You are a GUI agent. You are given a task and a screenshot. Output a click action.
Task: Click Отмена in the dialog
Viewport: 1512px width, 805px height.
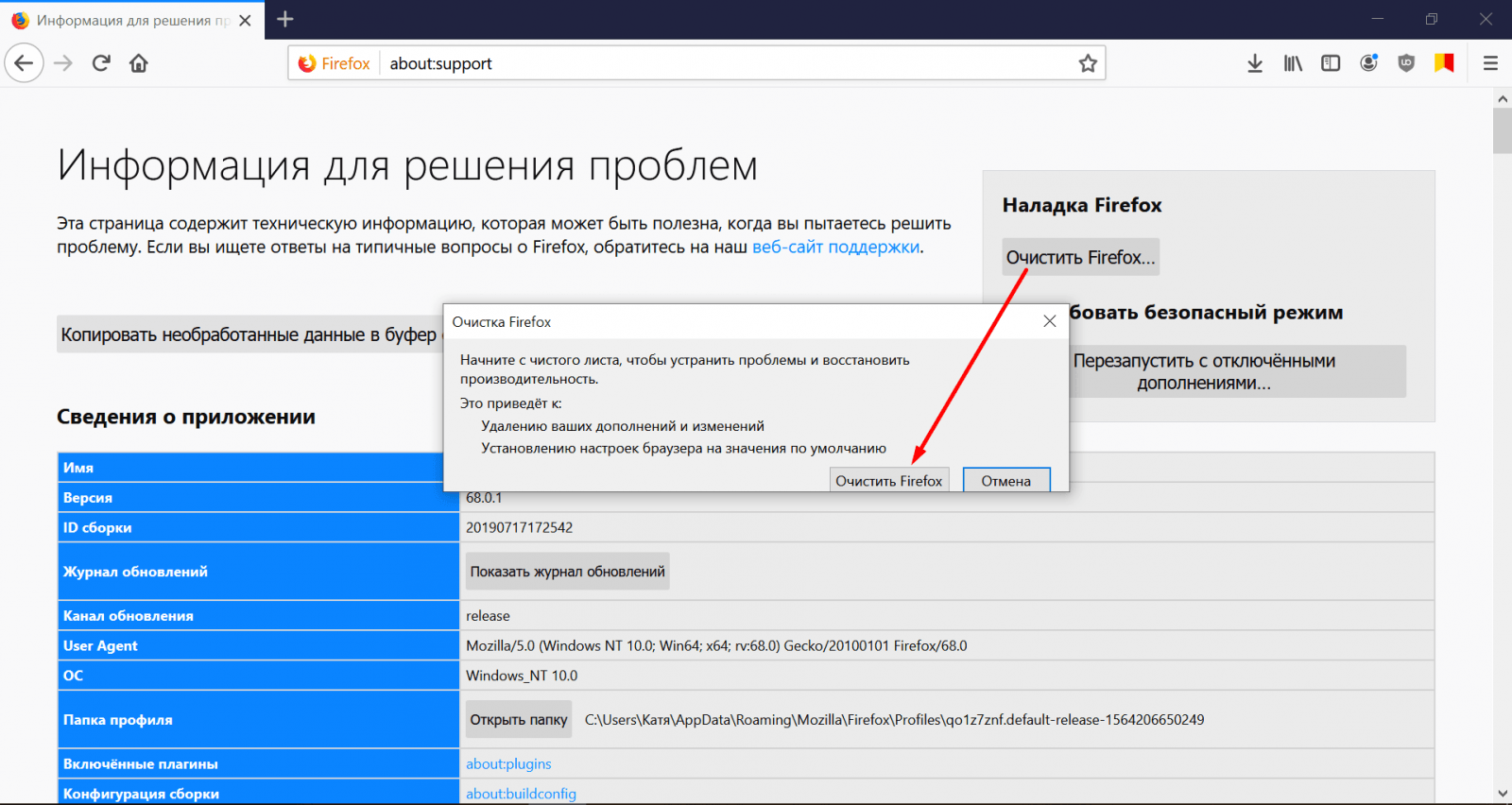click(x=1006, y=480)
